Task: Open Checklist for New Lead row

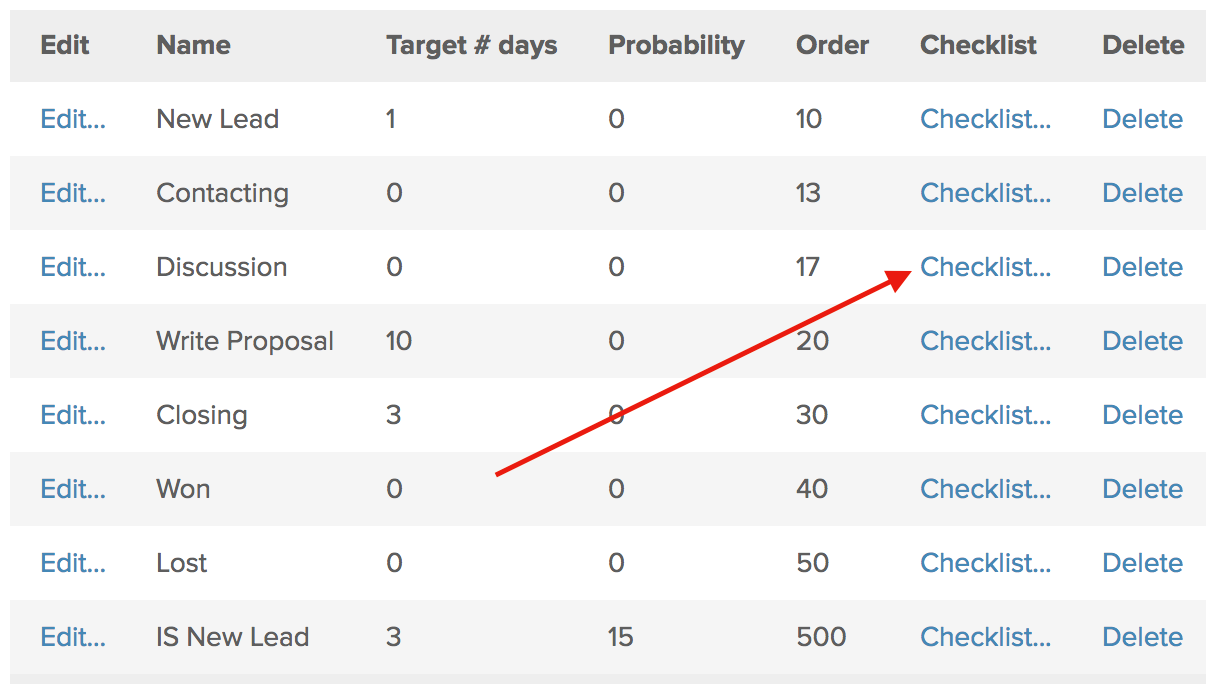Action: [x=985, y=119]
